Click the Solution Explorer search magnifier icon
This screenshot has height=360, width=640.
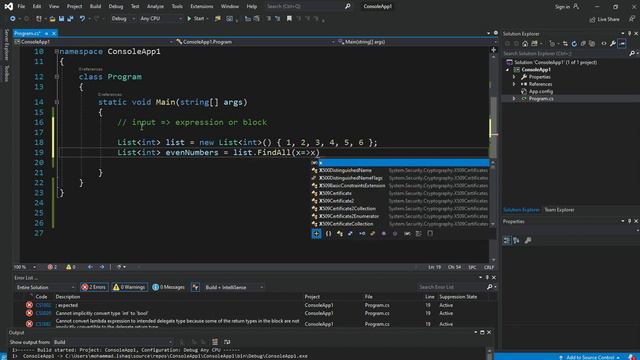[x=632, y=53]
